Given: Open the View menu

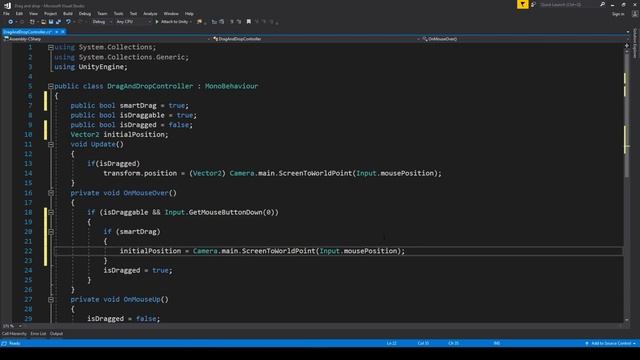Looking at the screenshot, I should (x=33, y=14).
